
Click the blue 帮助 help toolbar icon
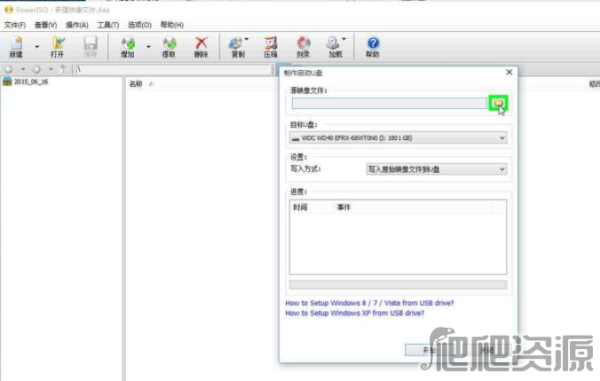(373, 47)
